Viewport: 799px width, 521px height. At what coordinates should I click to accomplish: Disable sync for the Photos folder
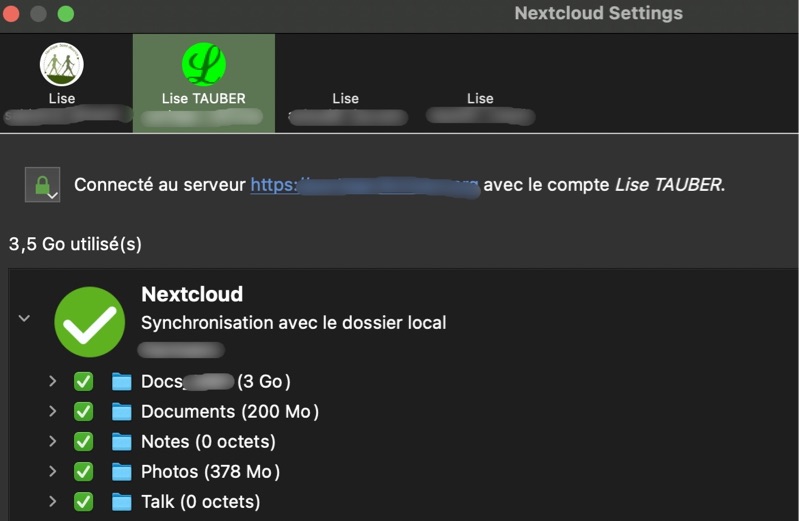[84, 471]
